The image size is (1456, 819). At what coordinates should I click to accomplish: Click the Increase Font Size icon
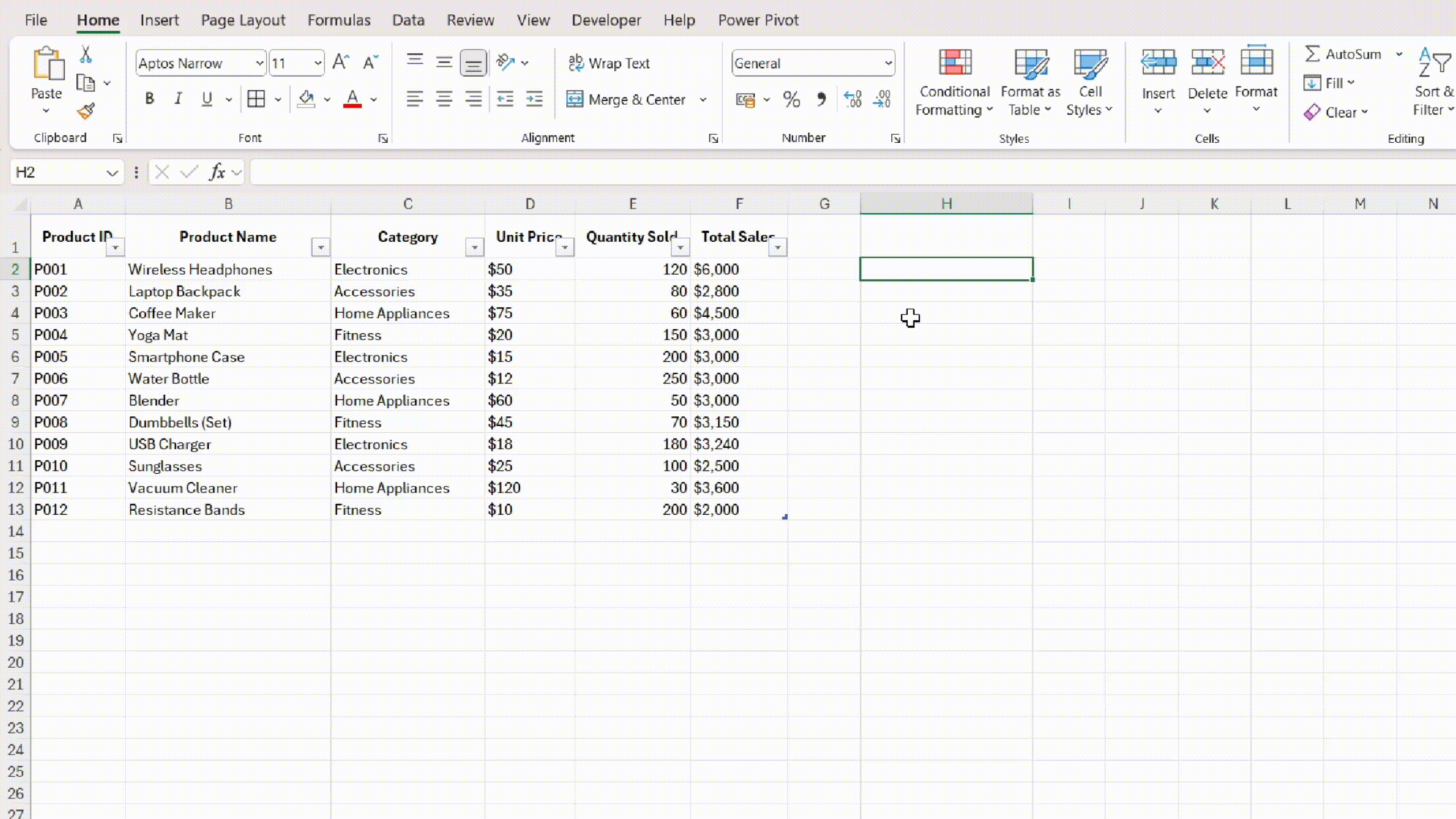click(341, 62)
